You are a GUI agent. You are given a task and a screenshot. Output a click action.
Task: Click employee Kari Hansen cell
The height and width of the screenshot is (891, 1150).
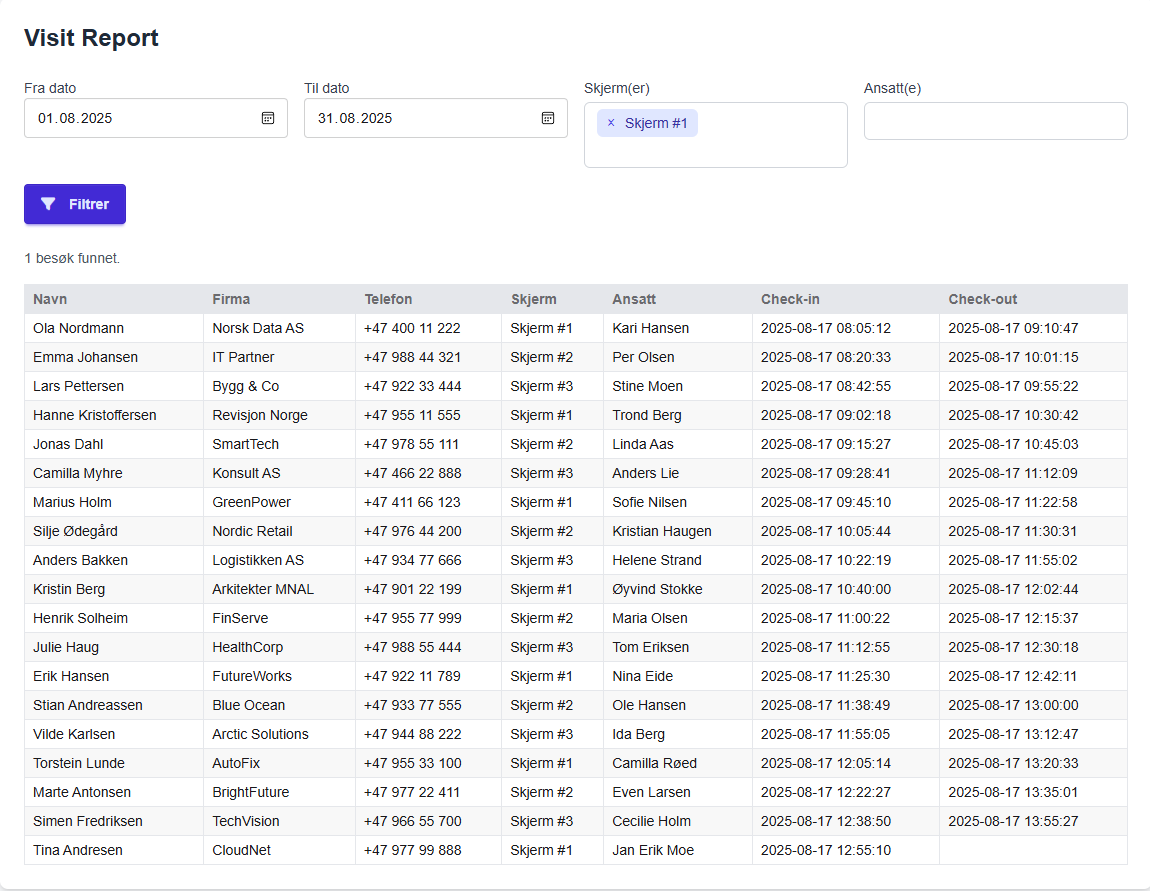click(650, 328)
